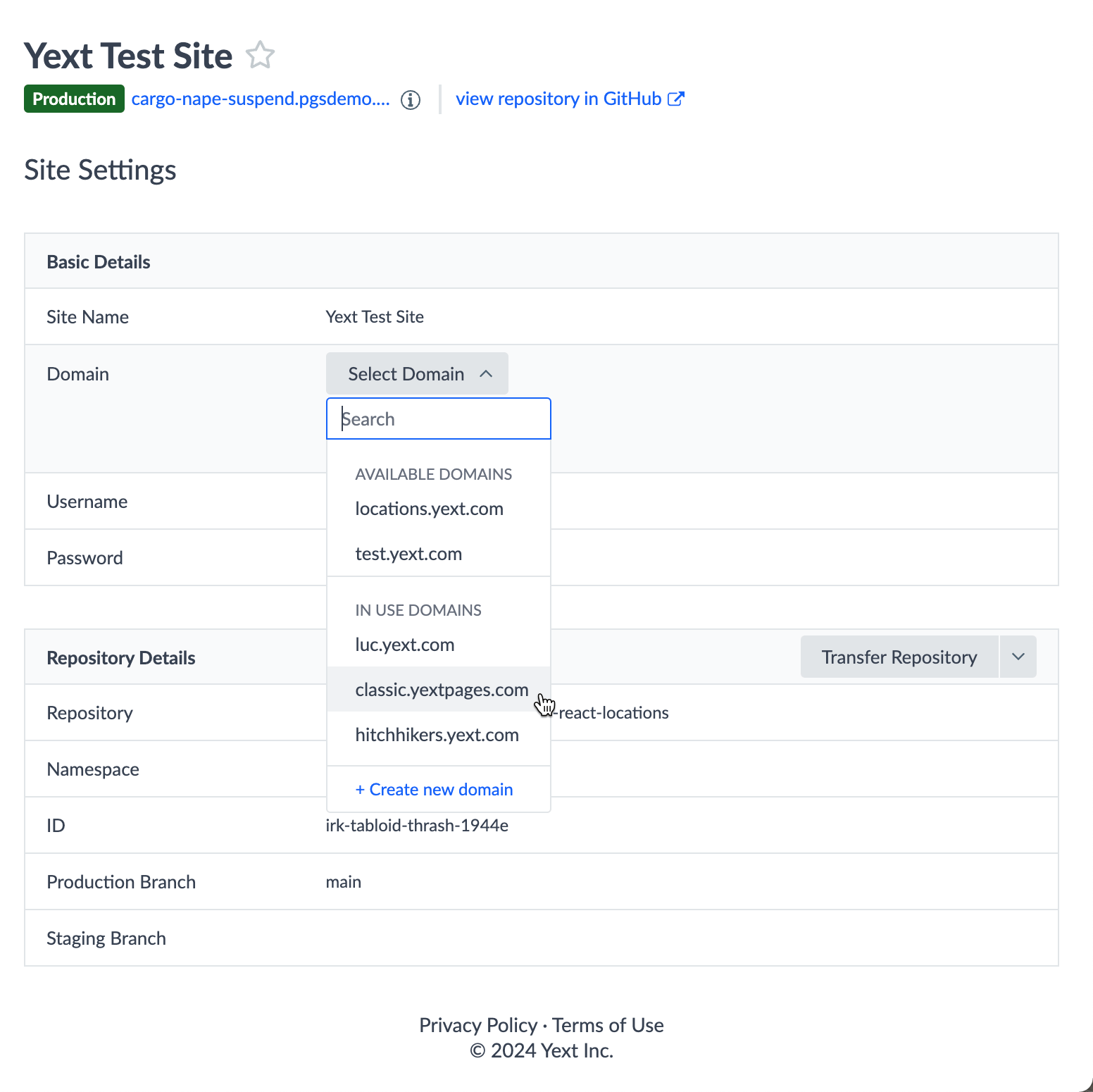Screen dimensions: 1093x1092
Task: Click the Yext Test Site page title
Action: click(x=128, y=56)
